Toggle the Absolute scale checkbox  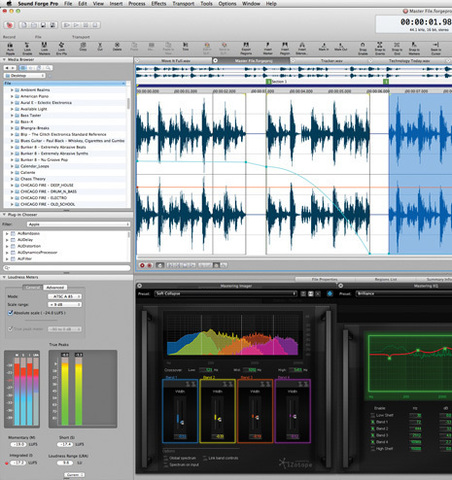pos(10,313)
